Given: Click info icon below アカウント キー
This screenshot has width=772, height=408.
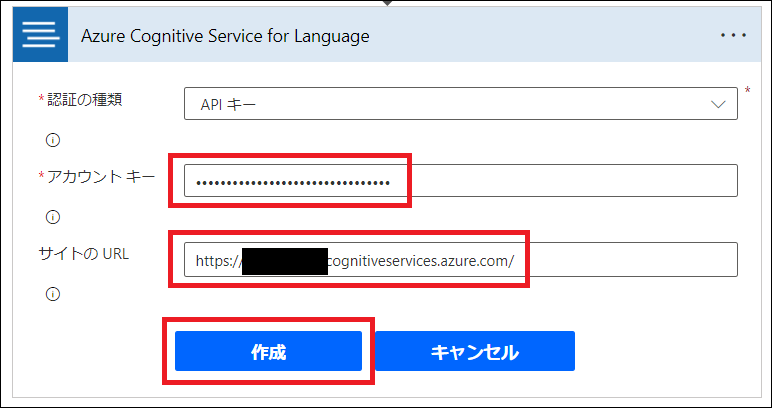Looking at the screenshot, I should click(x=53, y=217).
